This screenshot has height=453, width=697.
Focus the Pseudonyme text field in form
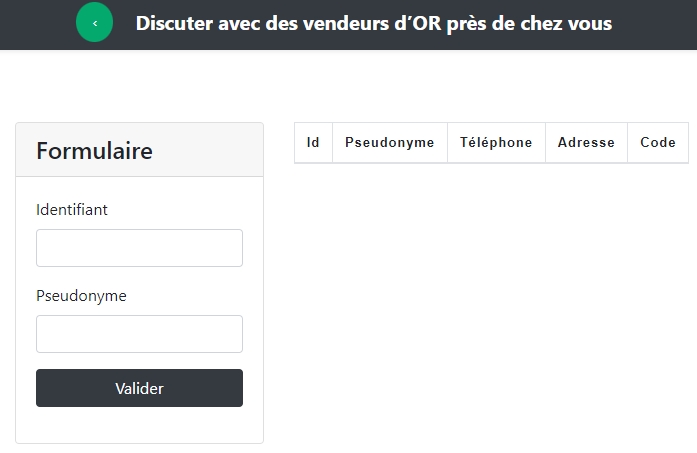click(x=139, y=334)
